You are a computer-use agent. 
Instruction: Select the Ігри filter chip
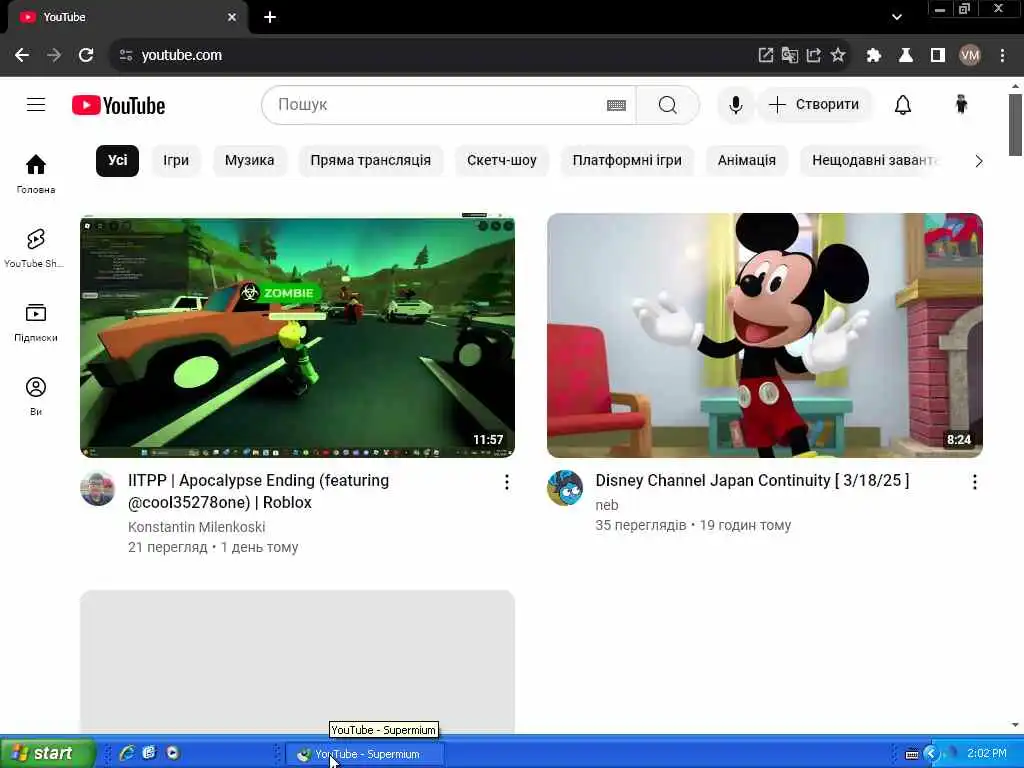(x=176, y=161)
